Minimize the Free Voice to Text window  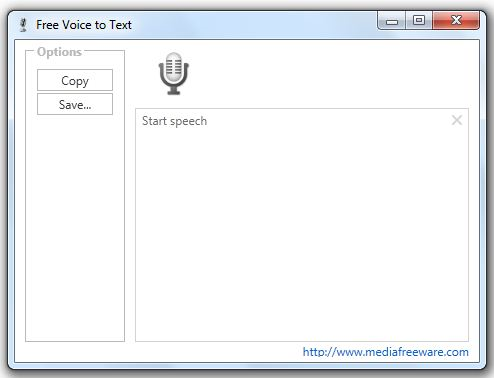coord(392,21)
